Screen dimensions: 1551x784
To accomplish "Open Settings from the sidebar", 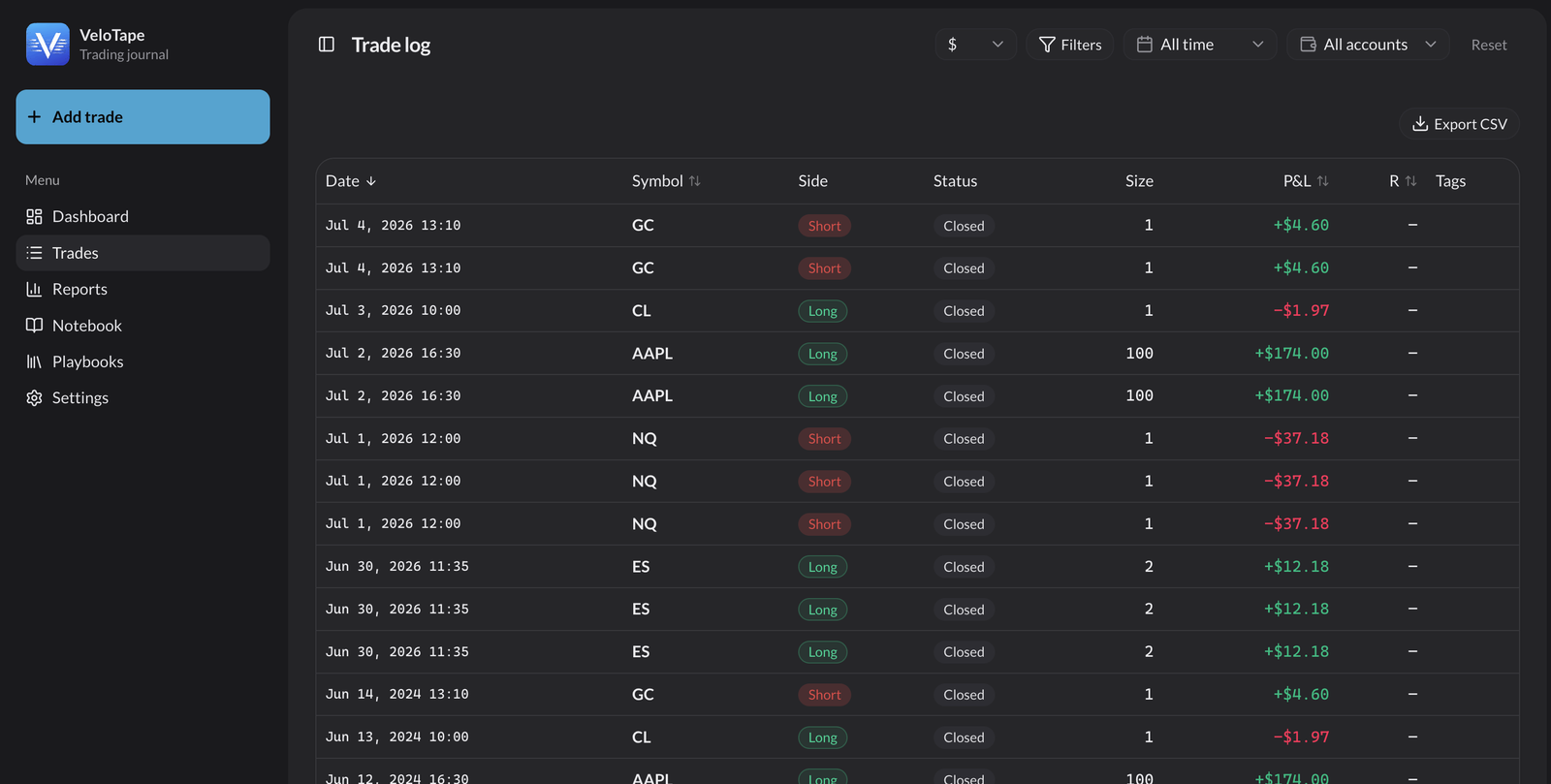I will (x=142, y=397).
